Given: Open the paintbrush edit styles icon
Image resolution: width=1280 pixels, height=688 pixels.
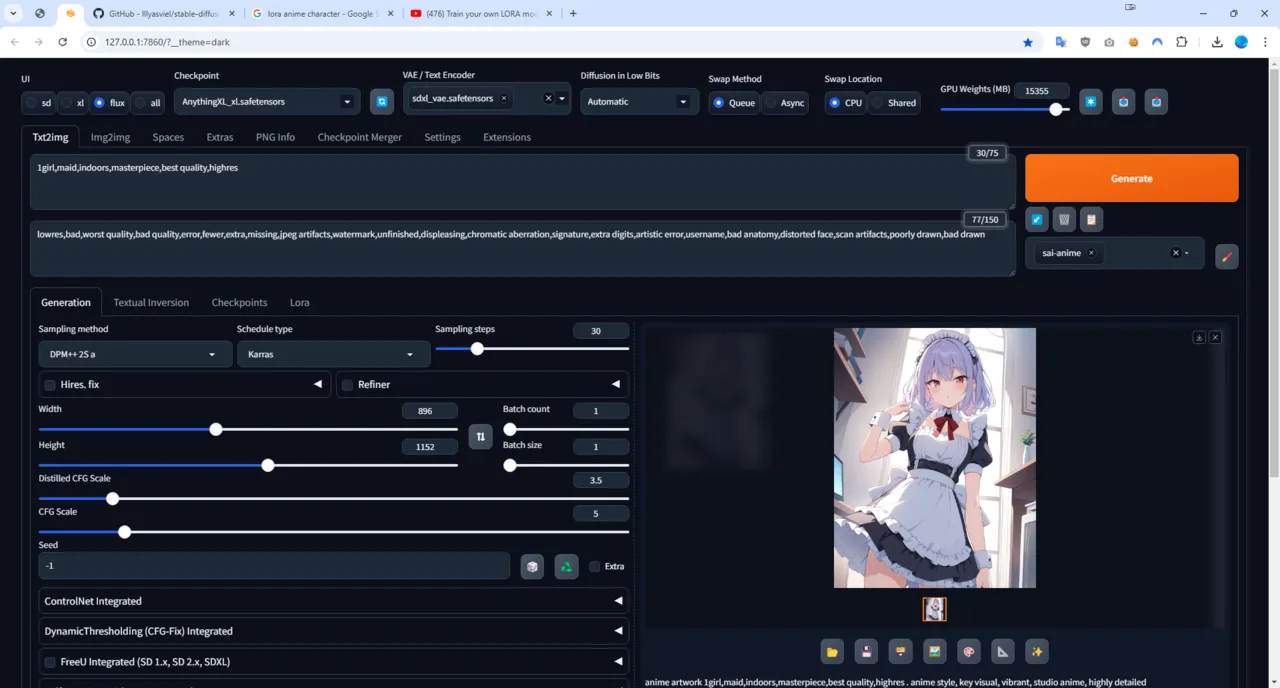Looking at the screenshot, I should click(1226, 256).
